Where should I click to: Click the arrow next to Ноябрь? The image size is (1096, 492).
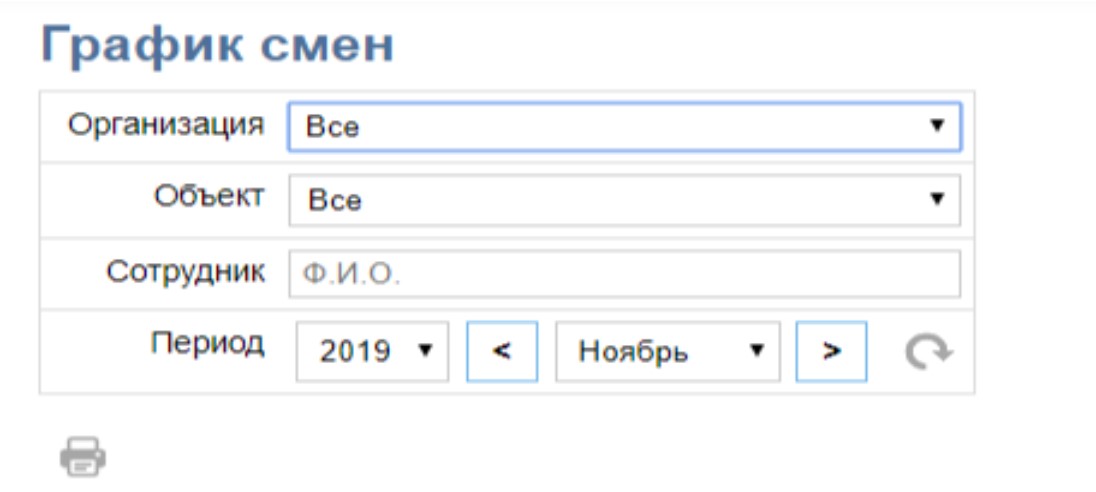pyautogui.click(x=756, y=349)
